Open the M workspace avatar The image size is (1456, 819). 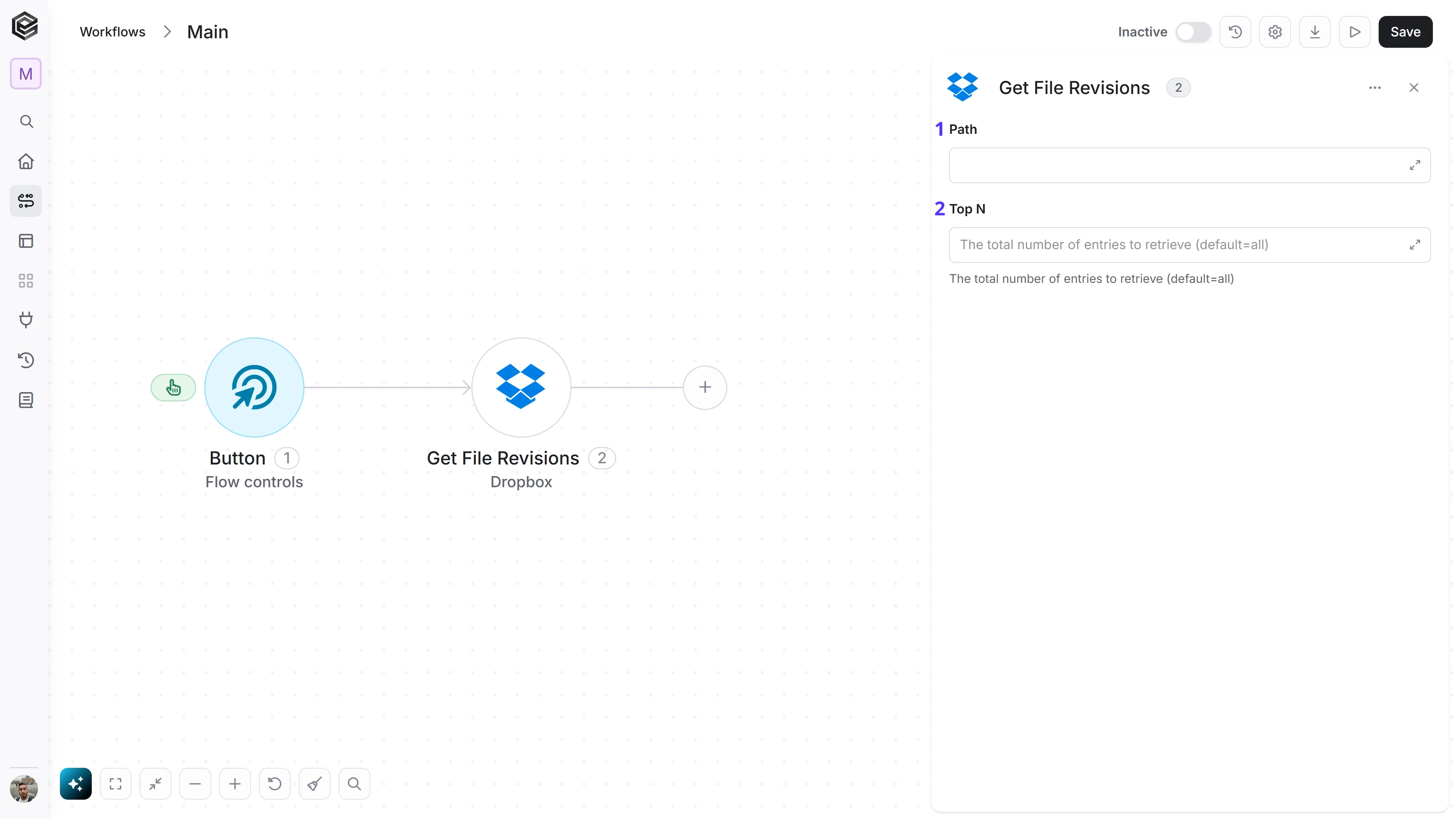25,74
